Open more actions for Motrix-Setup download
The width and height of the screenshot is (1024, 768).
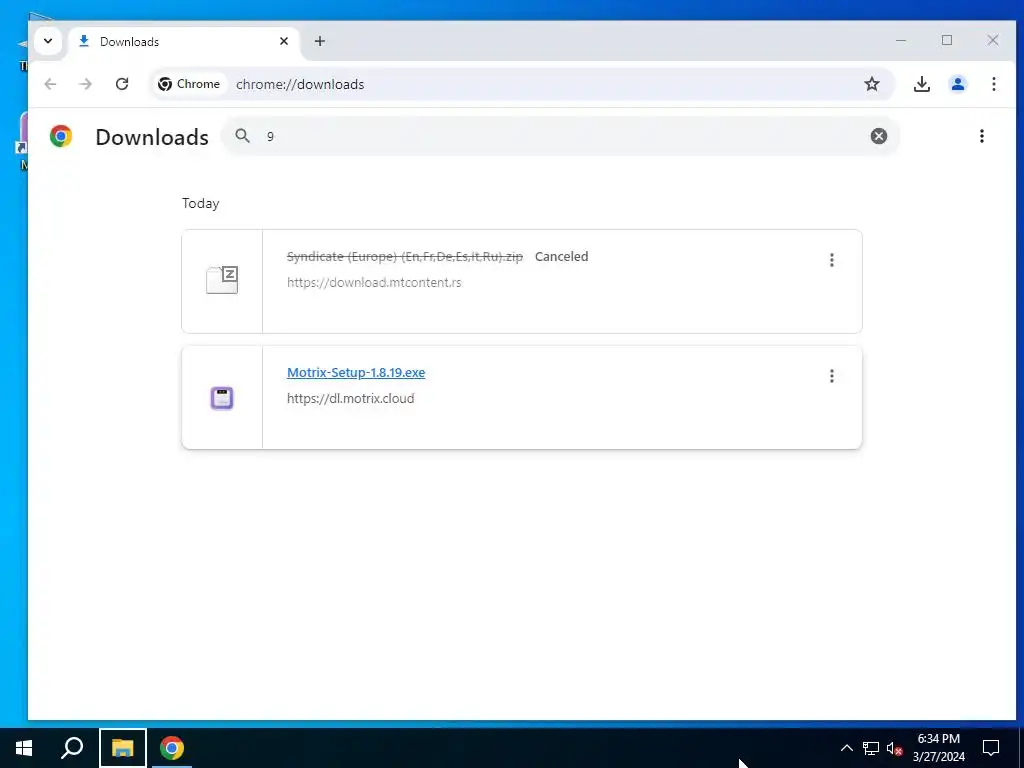831,376
